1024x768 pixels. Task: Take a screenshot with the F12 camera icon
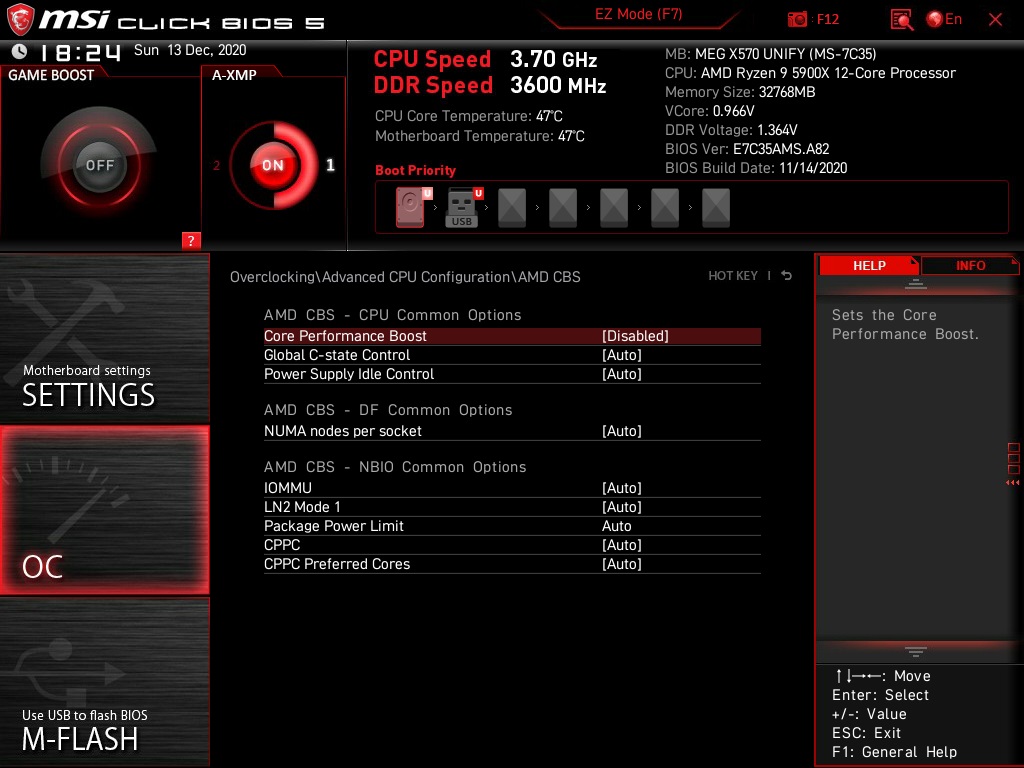(x=797, y=20)
